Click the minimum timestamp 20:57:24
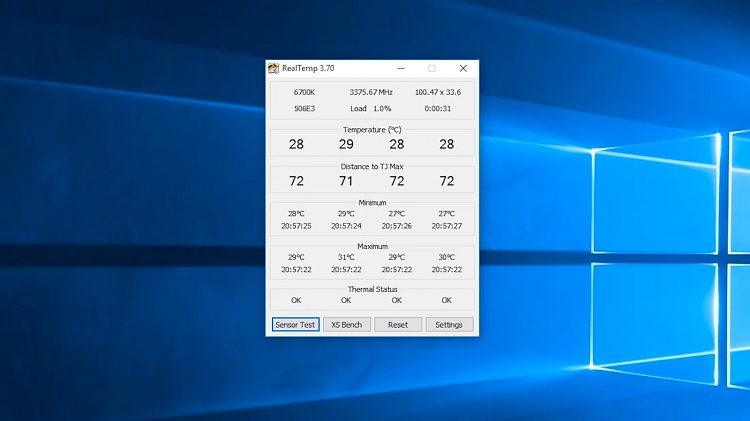 (x=346, y=226)
